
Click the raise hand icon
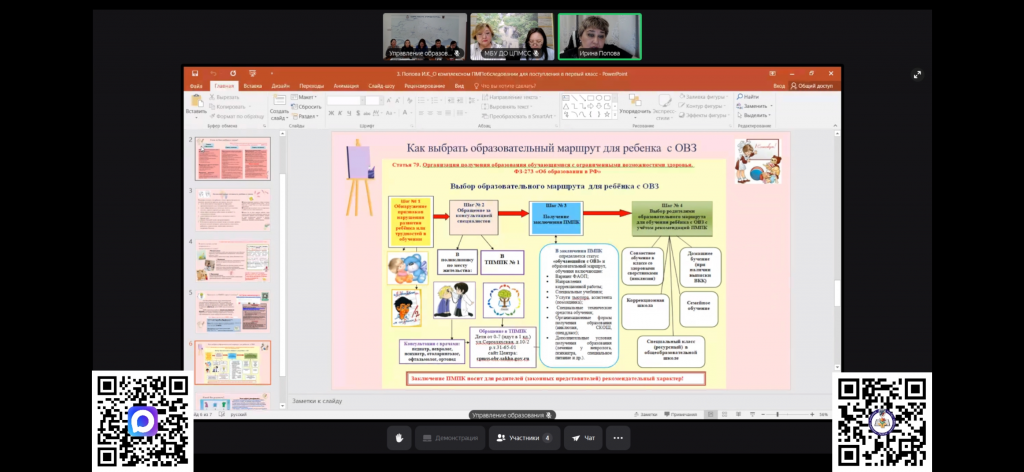point(400,438)
